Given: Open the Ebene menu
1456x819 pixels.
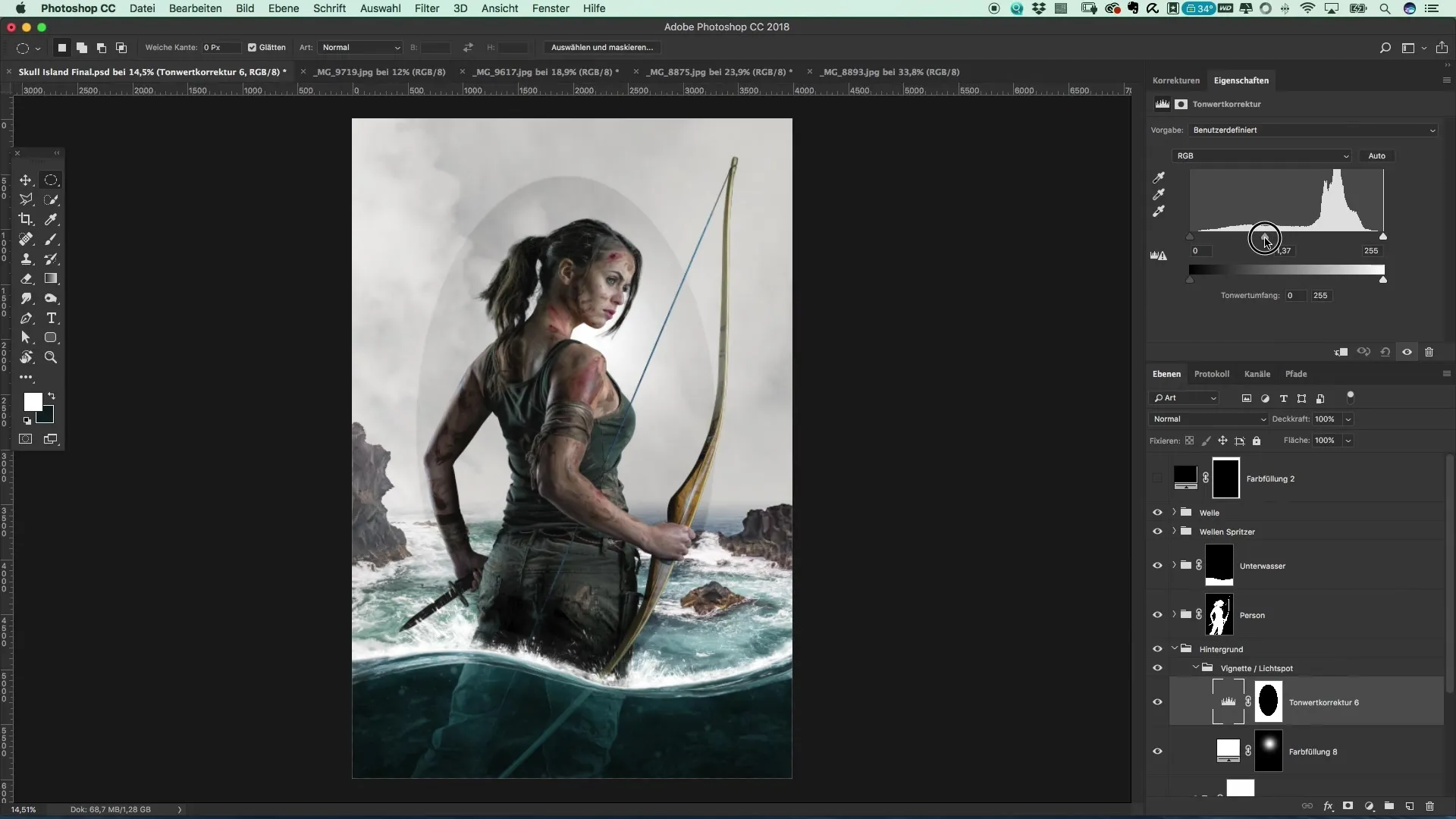Looking at the screenshot, I should [284, 8].
